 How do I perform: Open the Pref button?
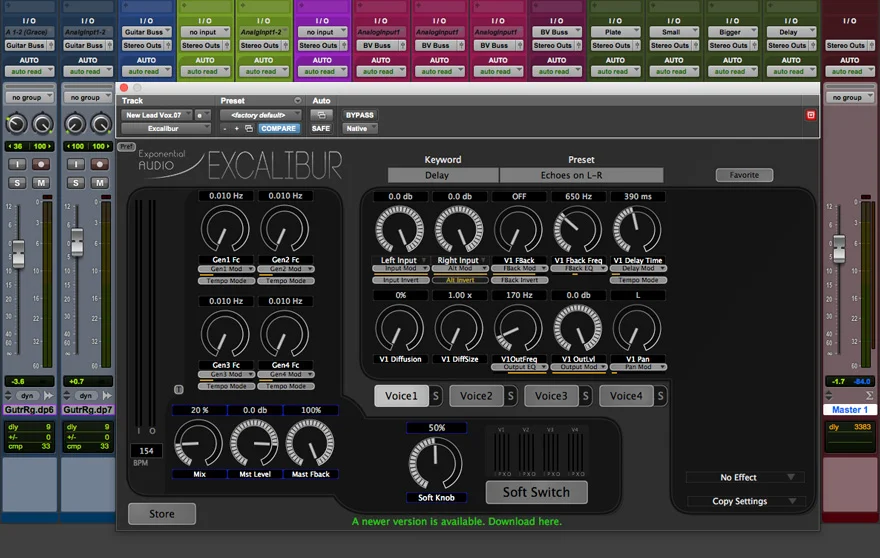tap(126, 147)
